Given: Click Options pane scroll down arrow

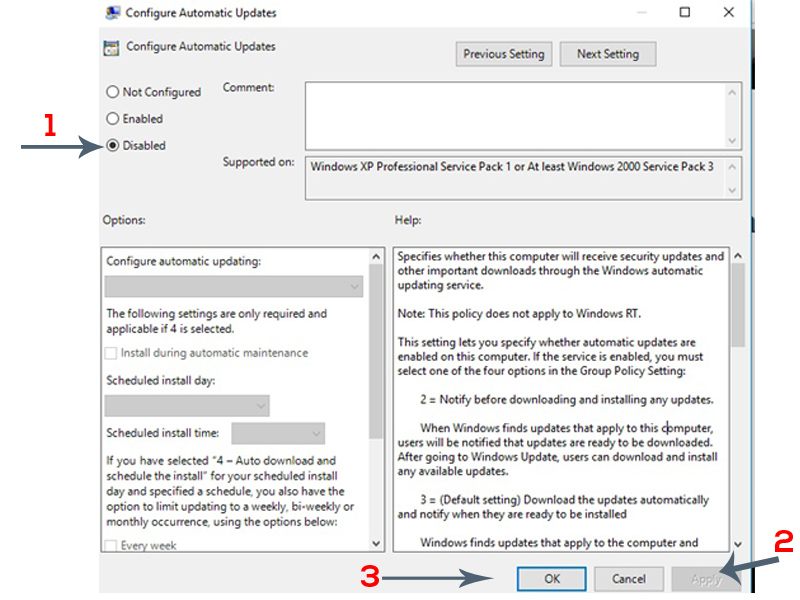Looking at the screenshot, I should pyautogui.click(x=376, y=543).
